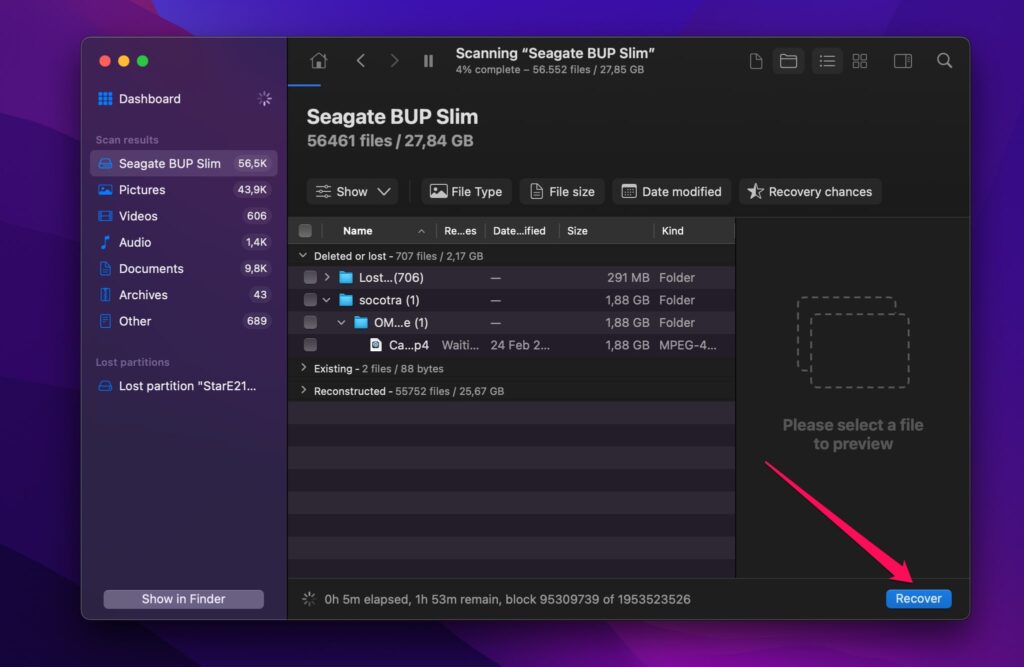
Task: Select Lost partition "StarE21..." entry
Action: tap(184, 386)
